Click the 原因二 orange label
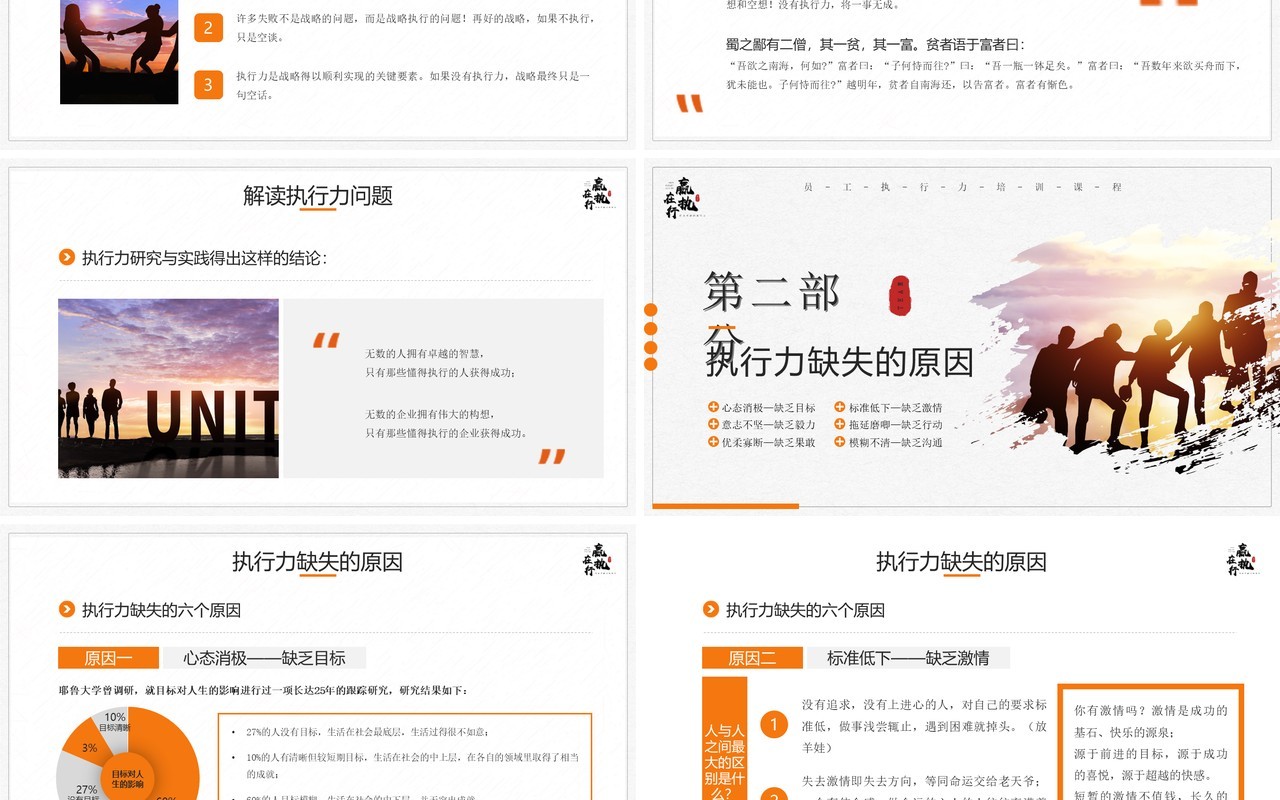Viewport: 1280px width, 800px height. 752,658
